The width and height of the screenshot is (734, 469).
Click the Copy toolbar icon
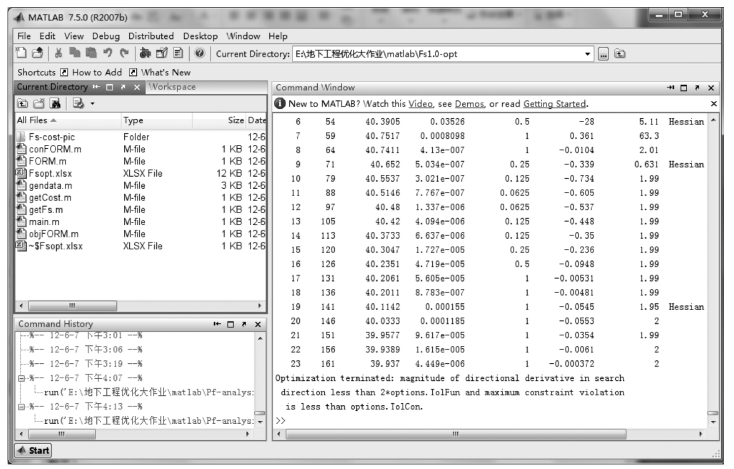point(75,53)
